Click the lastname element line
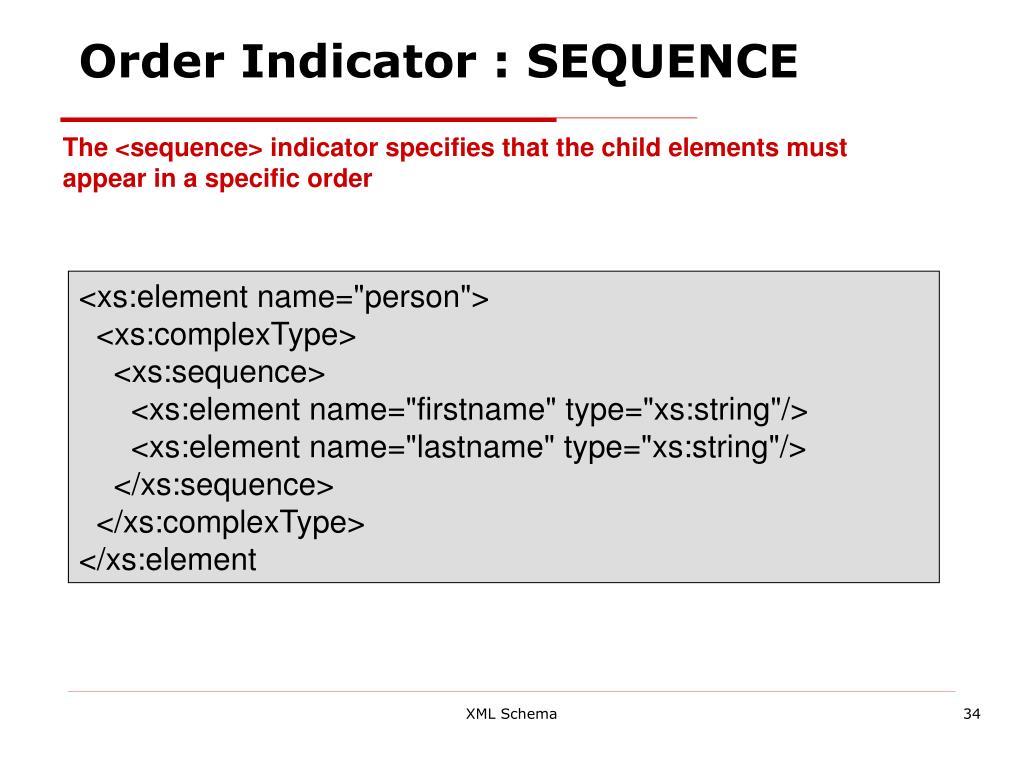 point(468,448)
